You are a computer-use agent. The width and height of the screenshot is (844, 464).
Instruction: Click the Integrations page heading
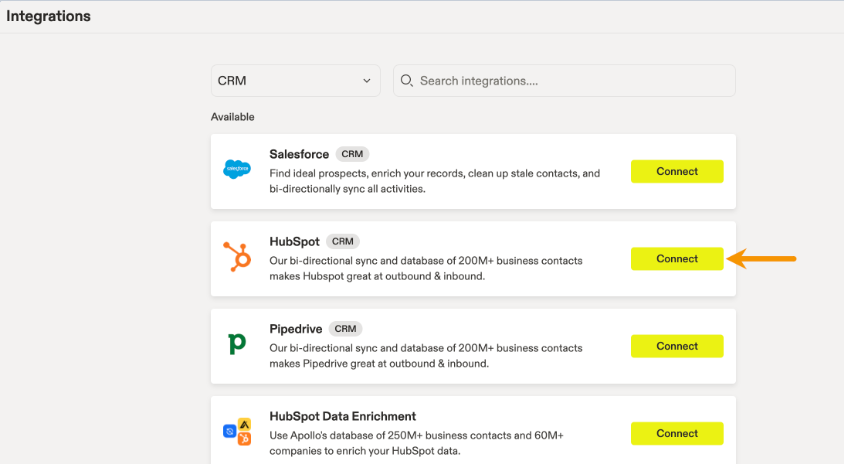tap(48, 16)
